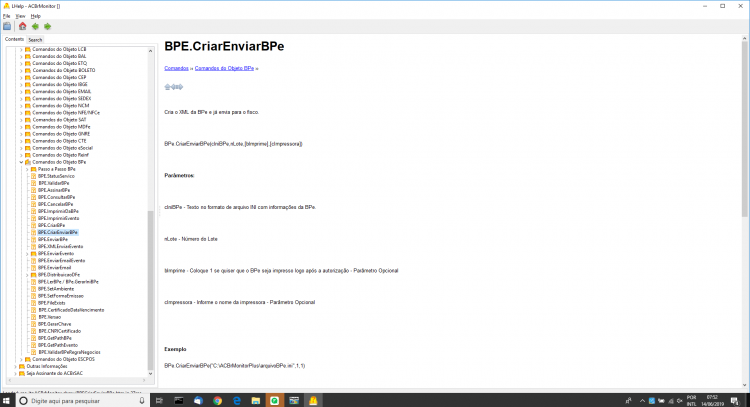Viewport: 750px width, 407px height.
Task: Open the notification center icon
Action: click(x=735, y=400)
